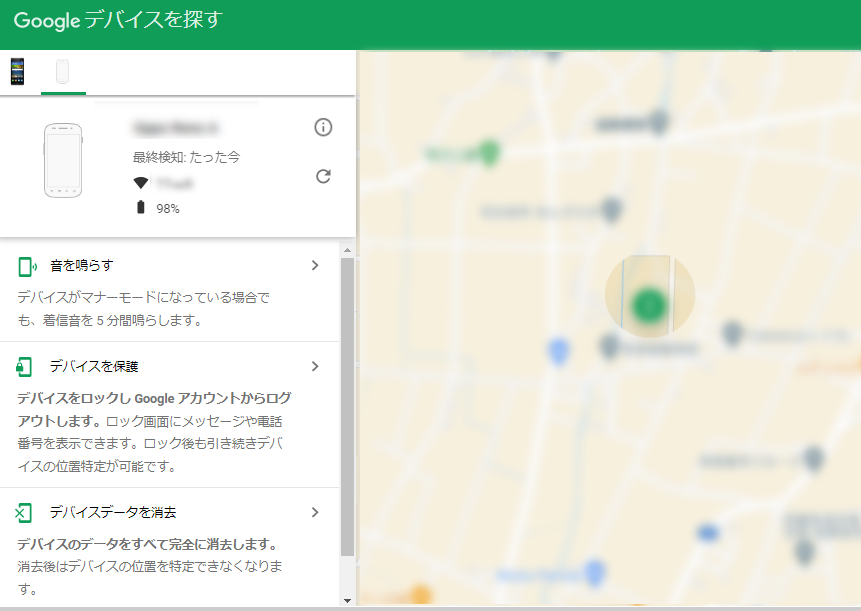Click the 98% battery level text
This screenshot has height=611, width=861.
coord(168,209)
